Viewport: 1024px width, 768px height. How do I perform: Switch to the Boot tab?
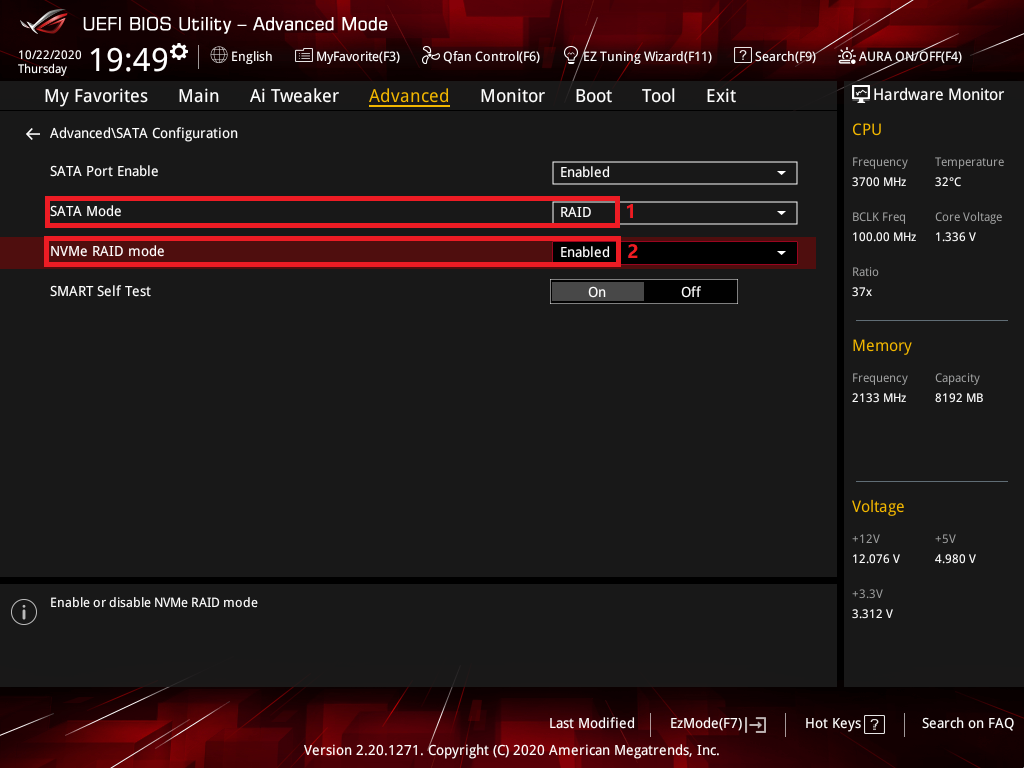593,96
